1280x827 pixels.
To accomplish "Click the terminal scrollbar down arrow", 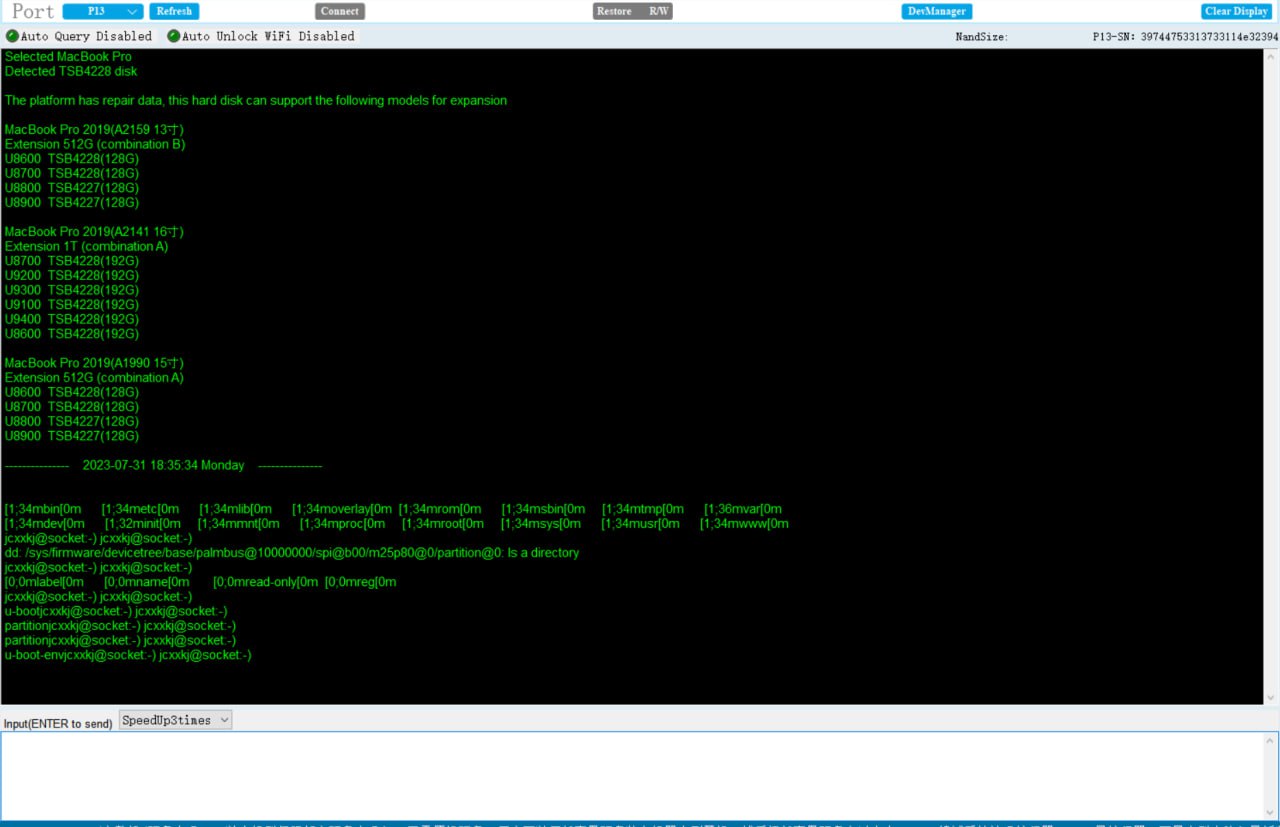I will [1271, 697].
